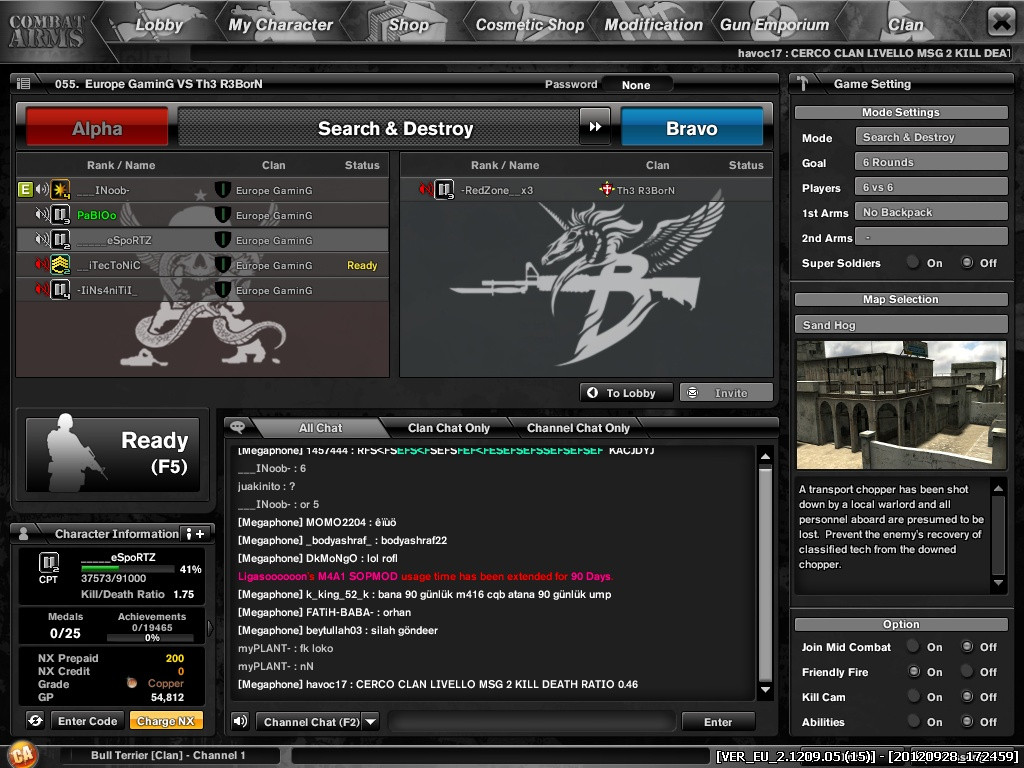
Task: Set Super Soldiers to Off
Action: 967,263
